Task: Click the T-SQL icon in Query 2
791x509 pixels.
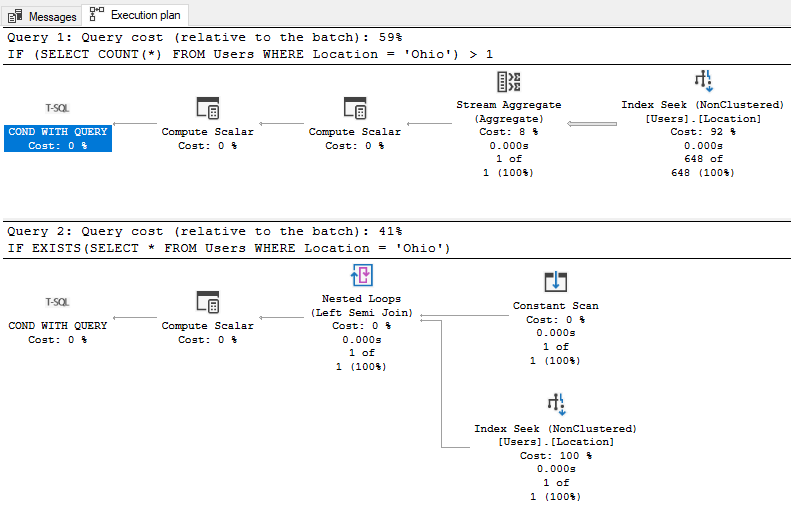Action: (x=57, y=302)
